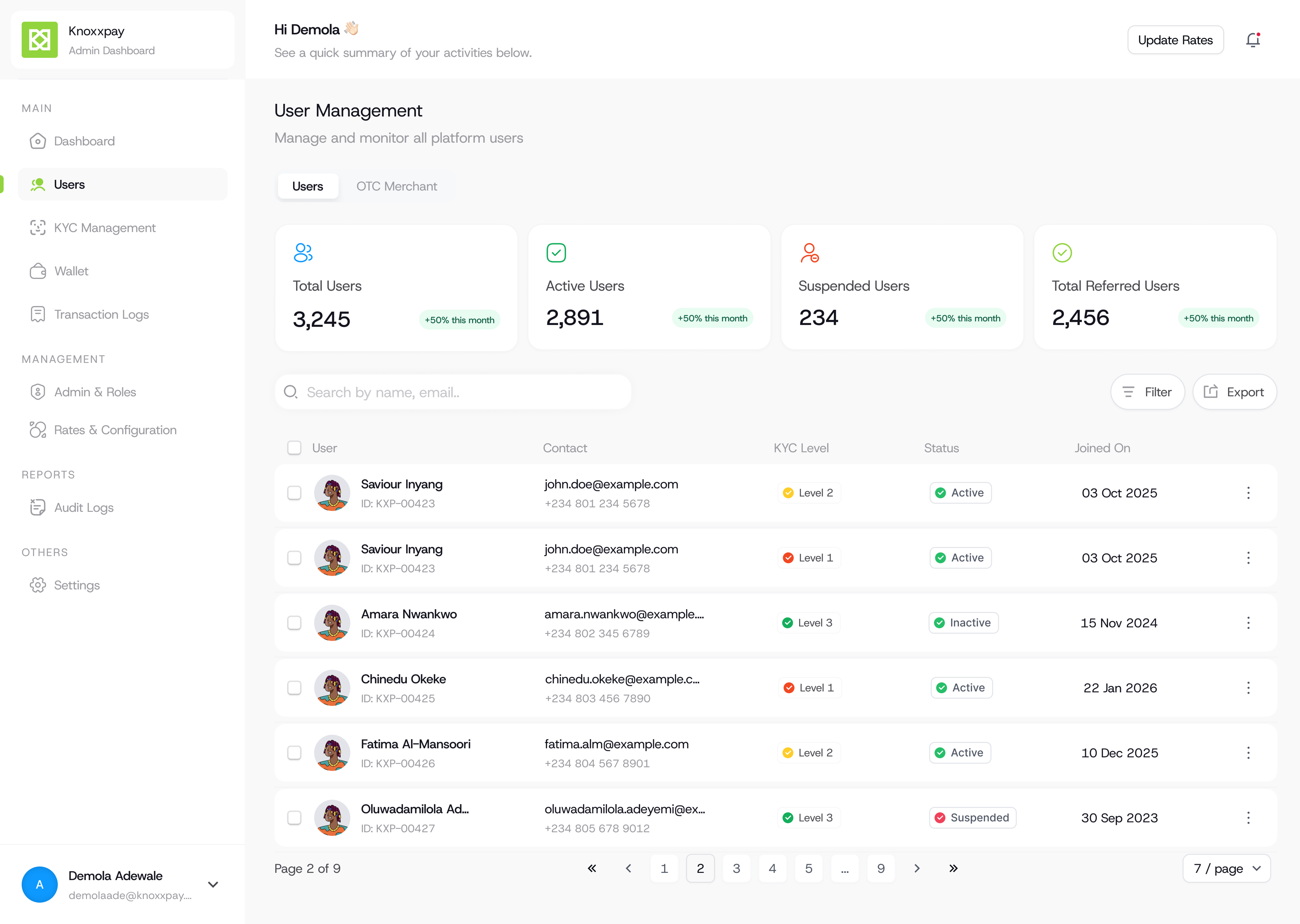Click the Knoxxpay logo icon
1300x924 pixels.
(39, 40)
